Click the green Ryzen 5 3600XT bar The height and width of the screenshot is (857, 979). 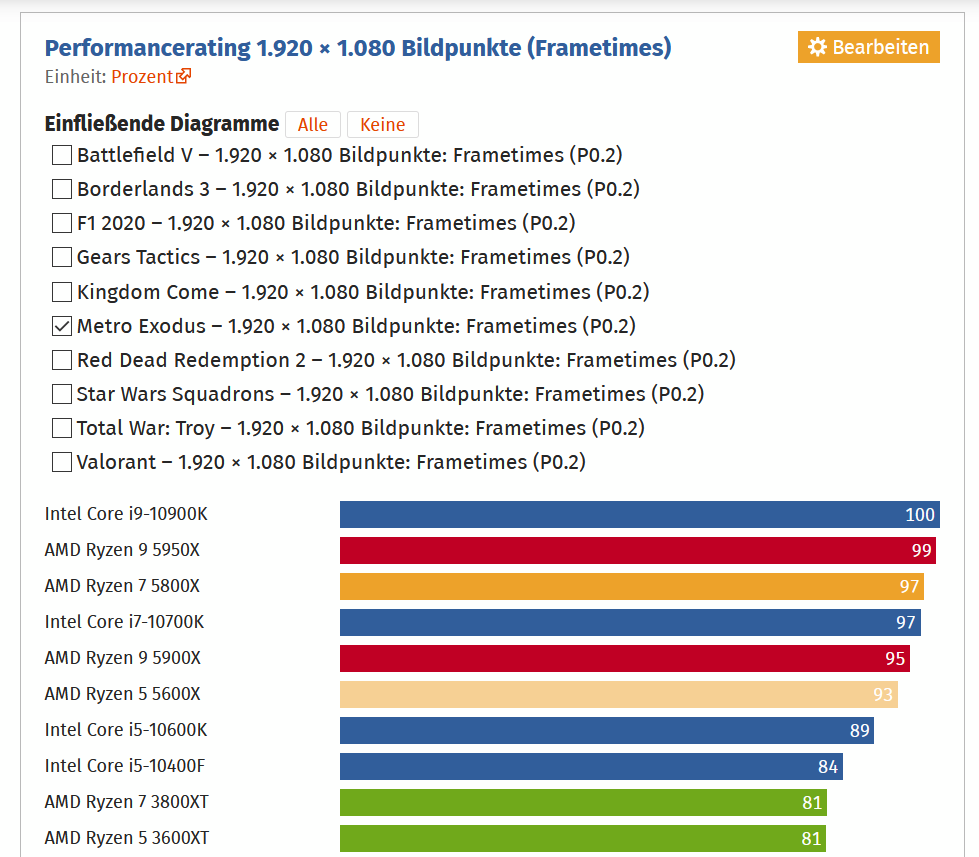coord(583,838)
